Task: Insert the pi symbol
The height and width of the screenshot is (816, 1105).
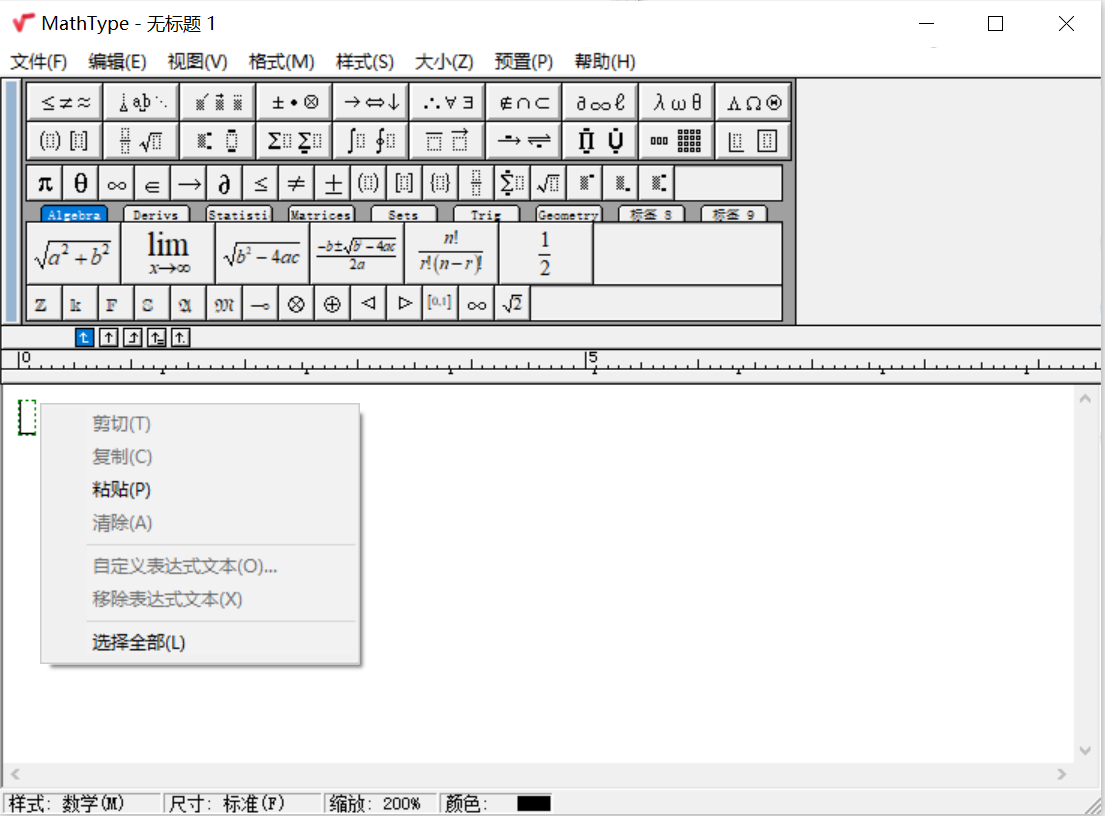Action: click(45, 184)
